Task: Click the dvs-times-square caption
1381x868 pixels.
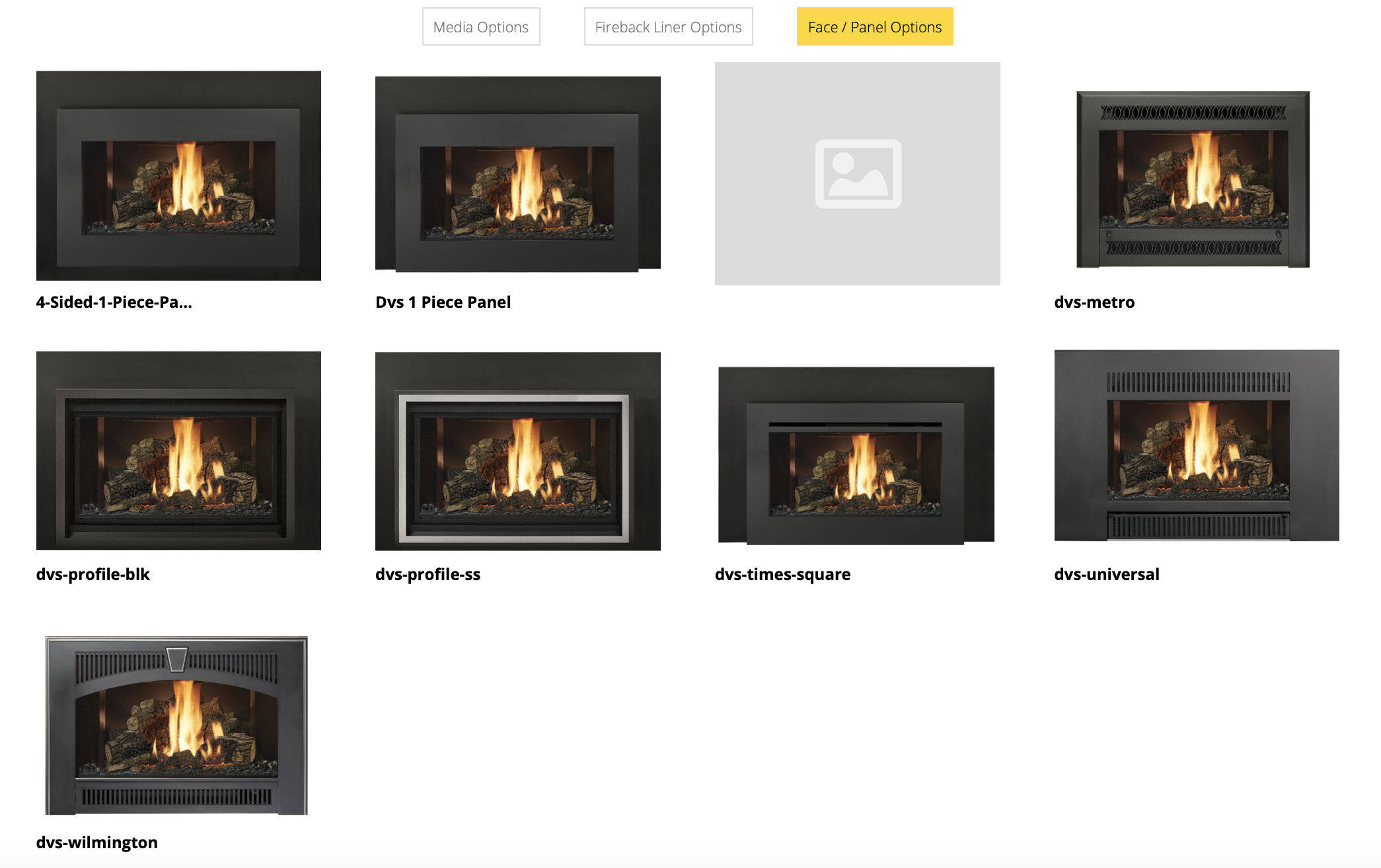Action: coord(783,574)
